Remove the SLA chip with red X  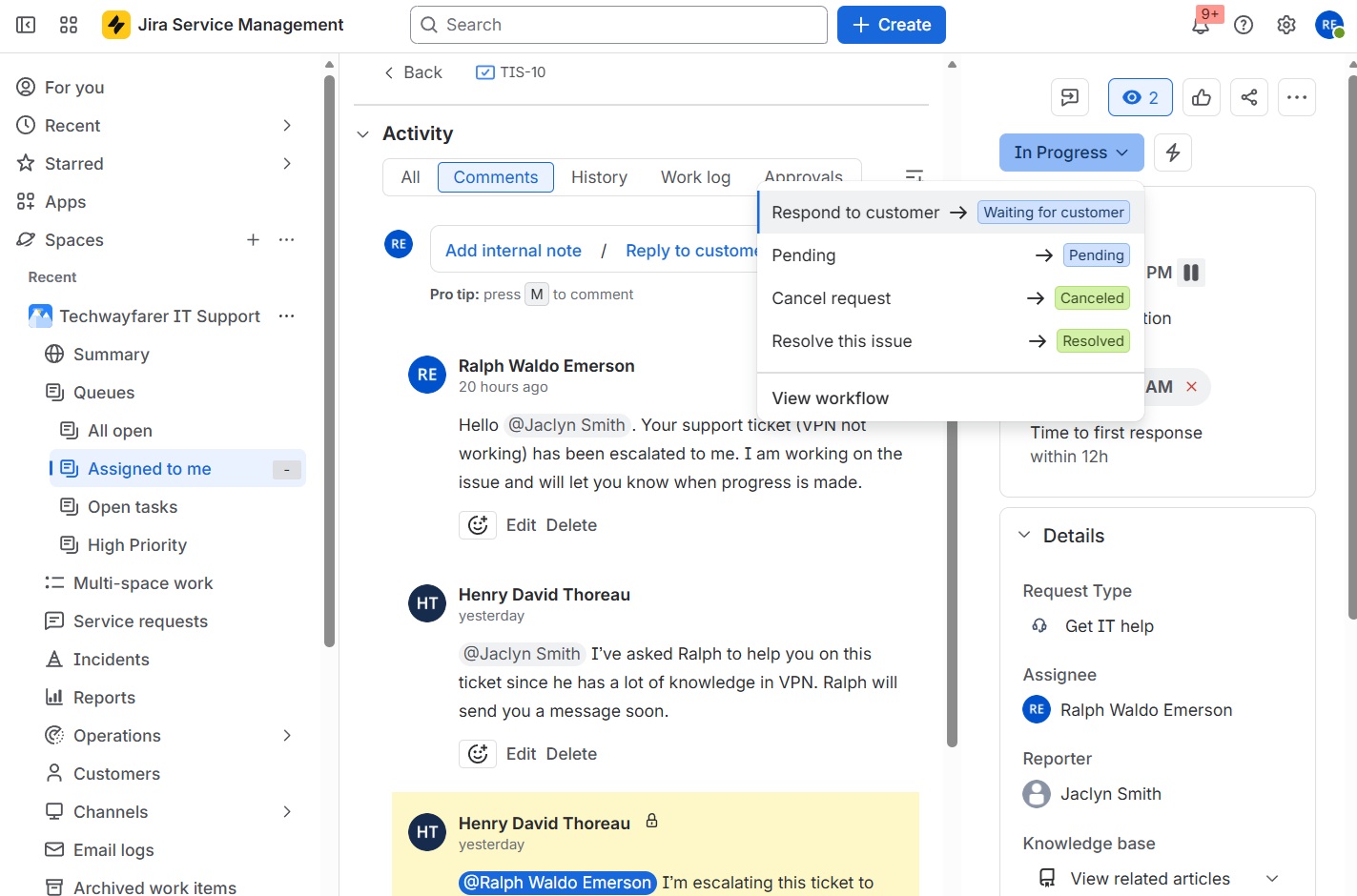click(1191, 387)
